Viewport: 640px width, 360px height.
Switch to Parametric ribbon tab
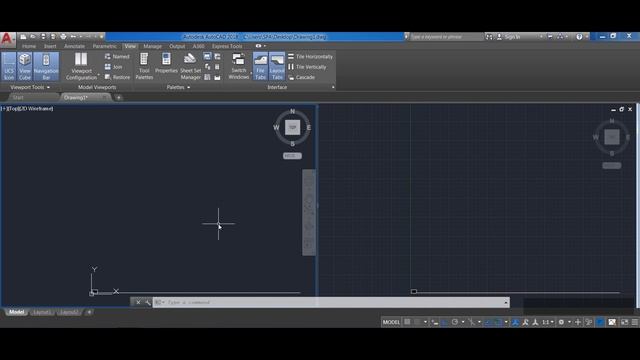pyautogui.click(x=104, y=46)
